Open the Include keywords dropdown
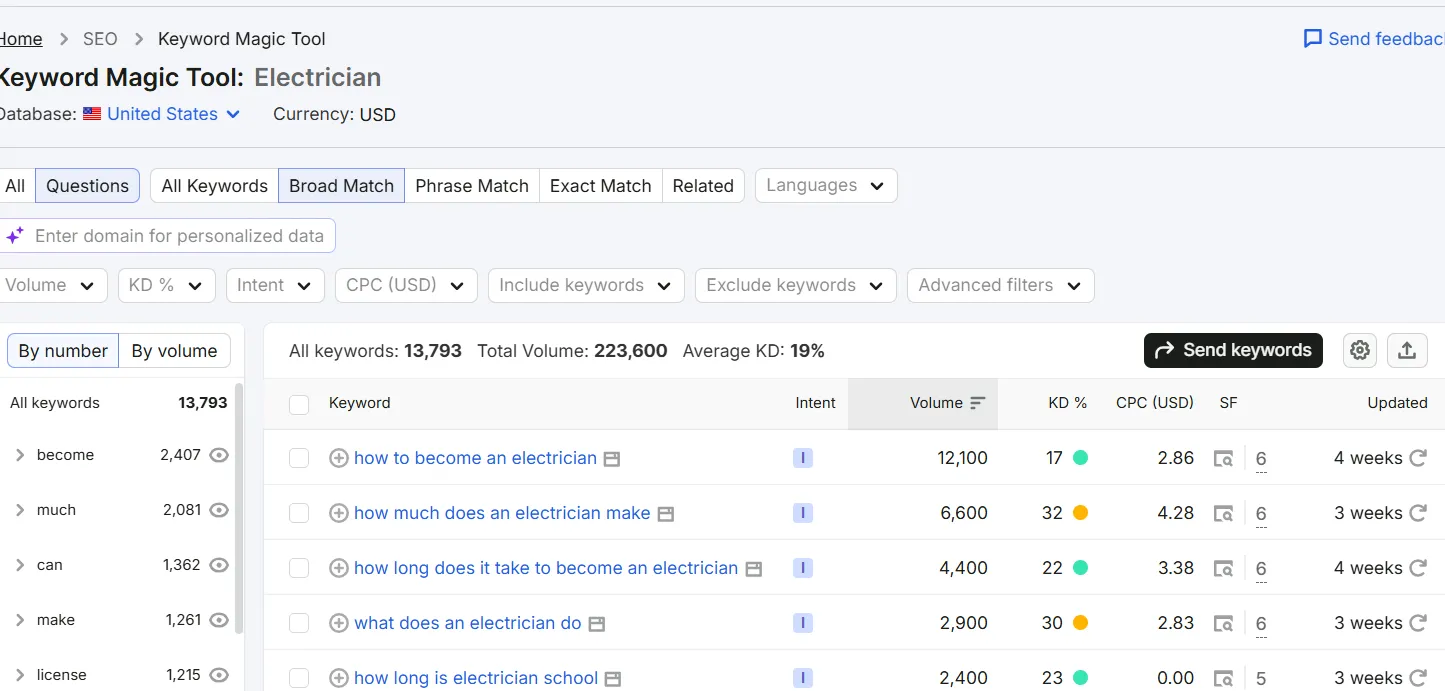The height and width of the screenshot is (691, 1445). click(x=586, y=285)
